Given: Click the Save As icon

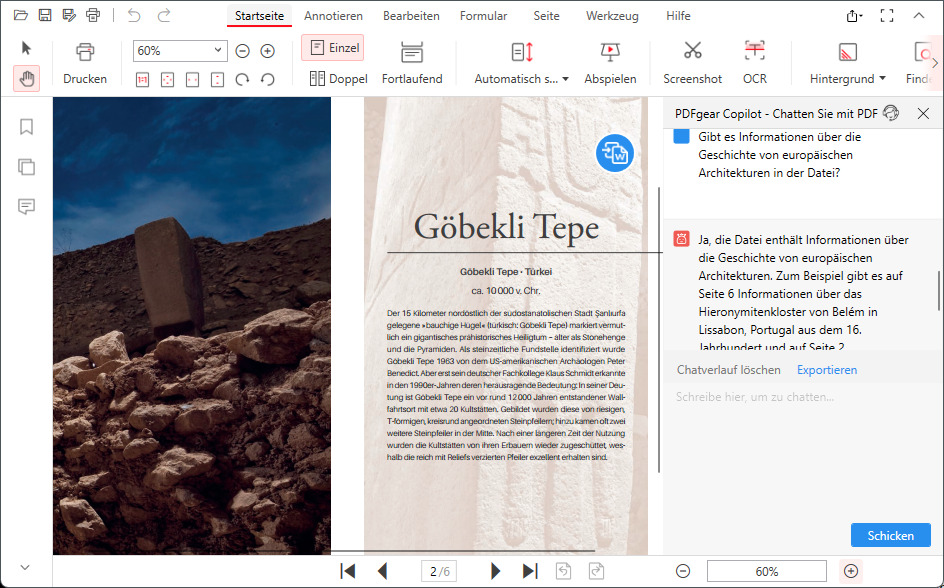Looking at the screenshot, I should pos(69,15).
